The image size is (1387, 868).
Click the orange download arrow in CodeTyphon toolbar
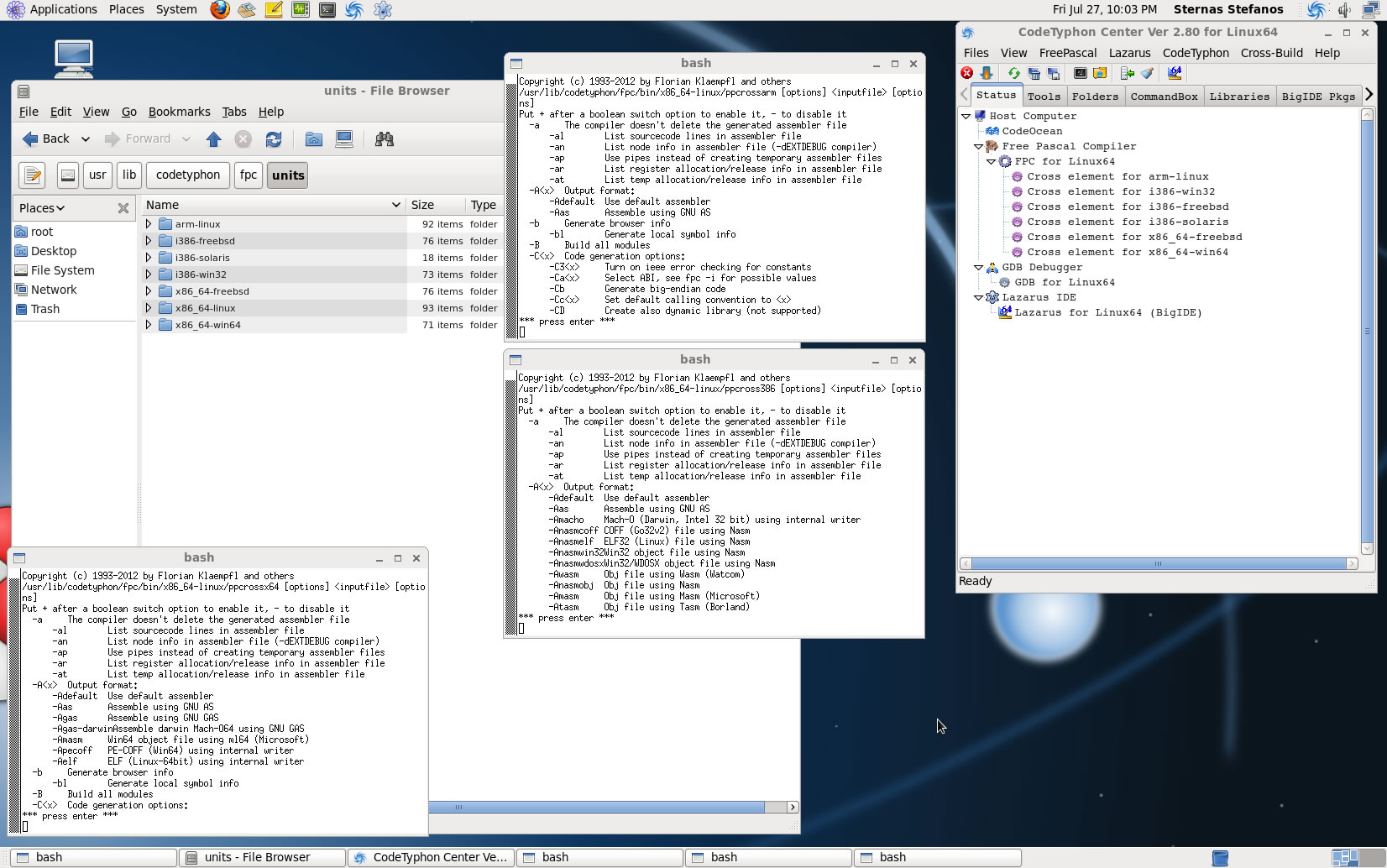(x=987, y=73)
